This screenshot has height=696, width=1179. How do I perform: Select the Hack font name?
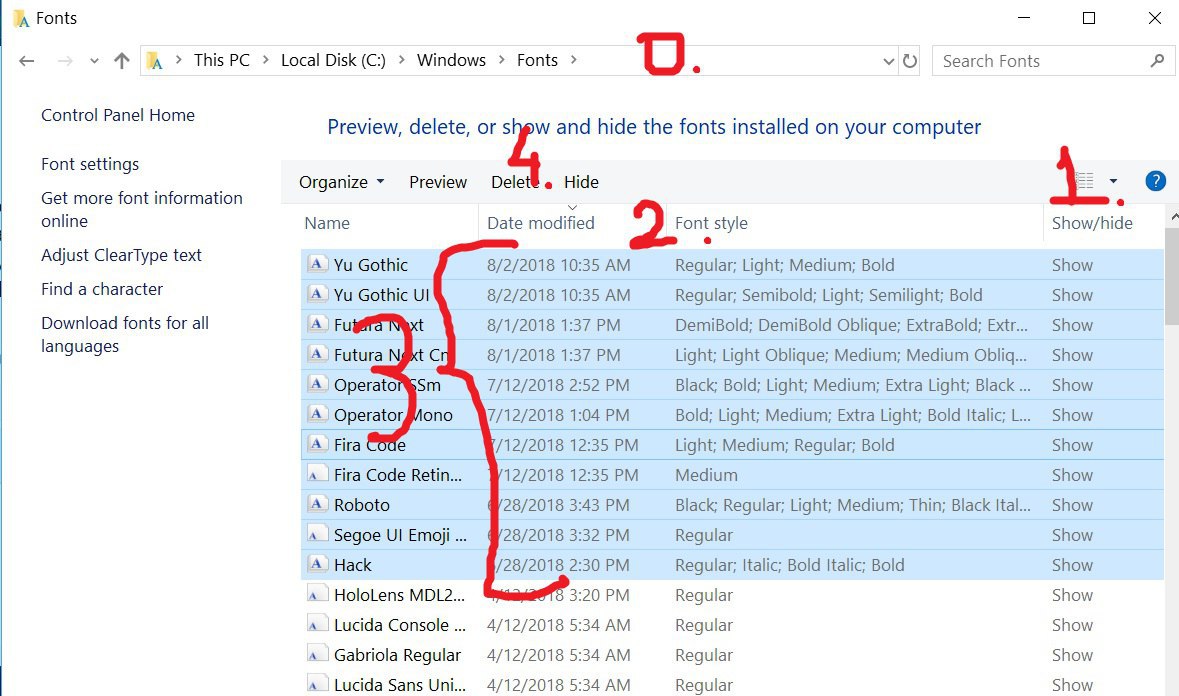353,565
